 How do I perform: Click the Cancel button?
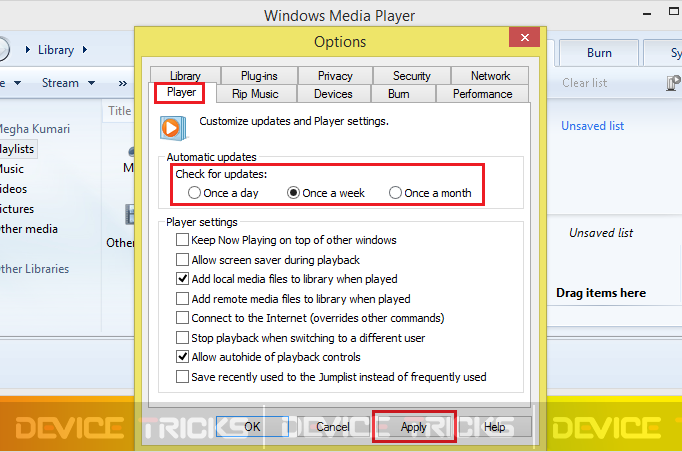tap(332, 427)
